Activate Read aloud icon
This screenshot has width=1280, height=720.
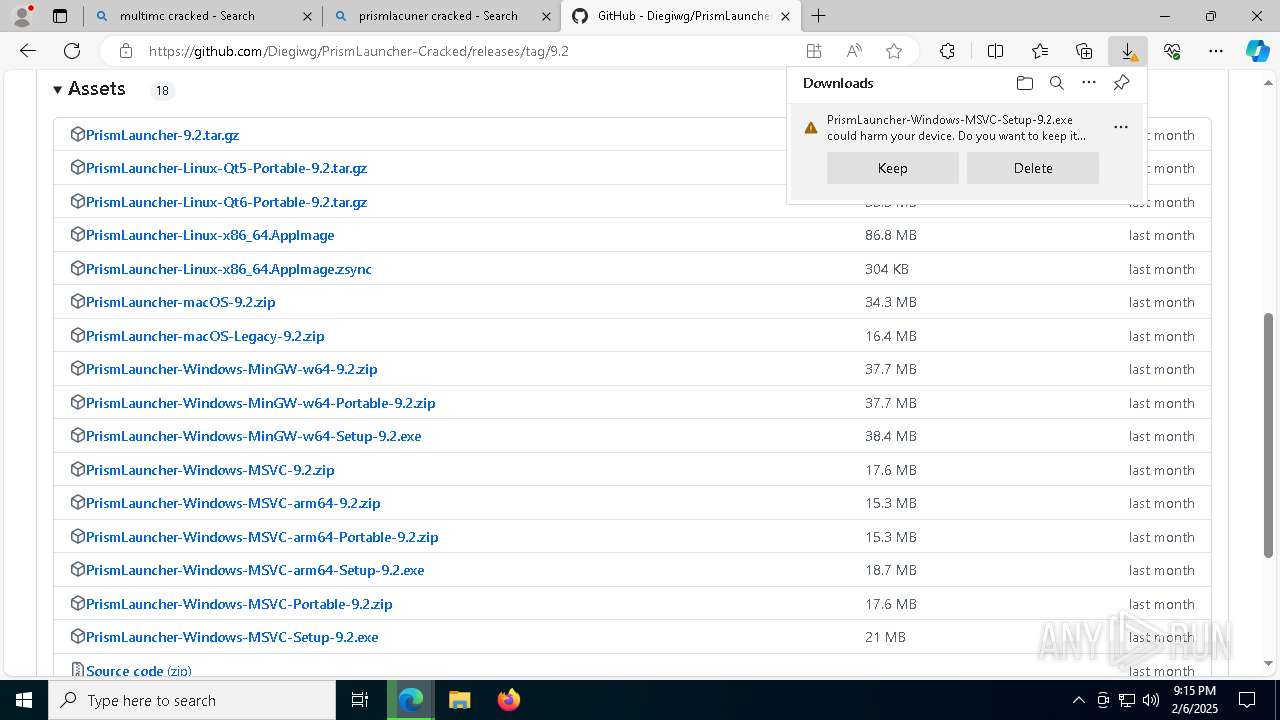pyautogui.click(x=854, y=51)
